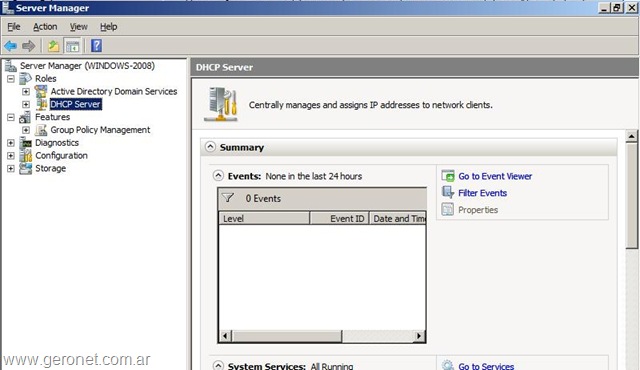Open Help via the question mark icon
The height and width of the screenshot is (370, 640).
(96, 46)
